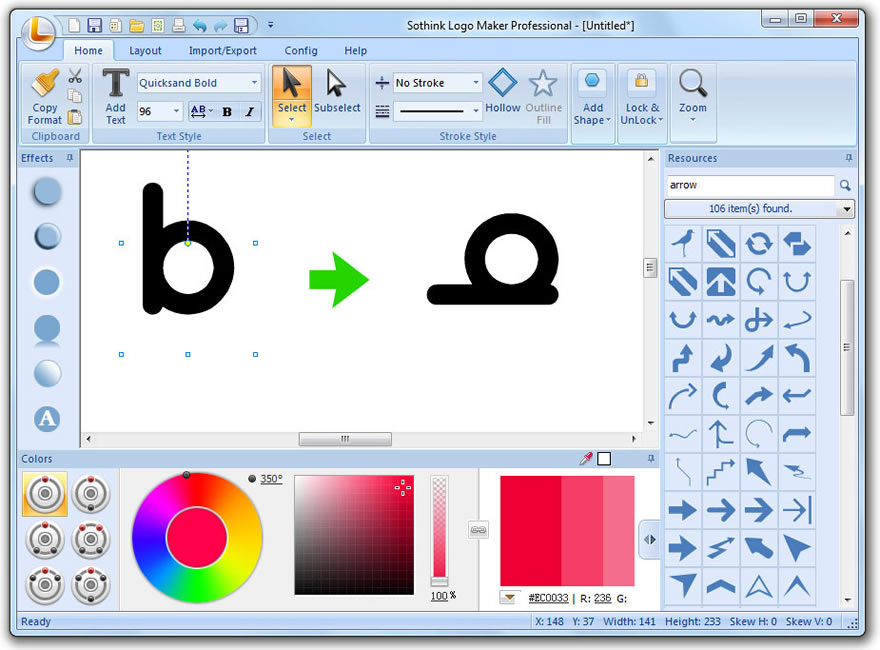Click the vertical opacity slider bar
Image resolution: width=880 pixels, height=650 pixels.
(x=439, y=530)
